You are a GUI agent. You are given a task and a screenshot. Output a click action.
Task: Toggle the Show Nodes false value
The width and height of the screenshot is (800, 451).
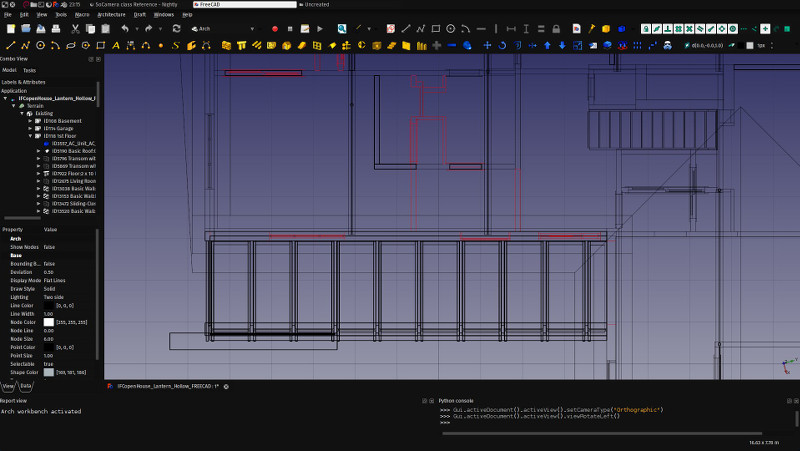[x=49, y=246]
